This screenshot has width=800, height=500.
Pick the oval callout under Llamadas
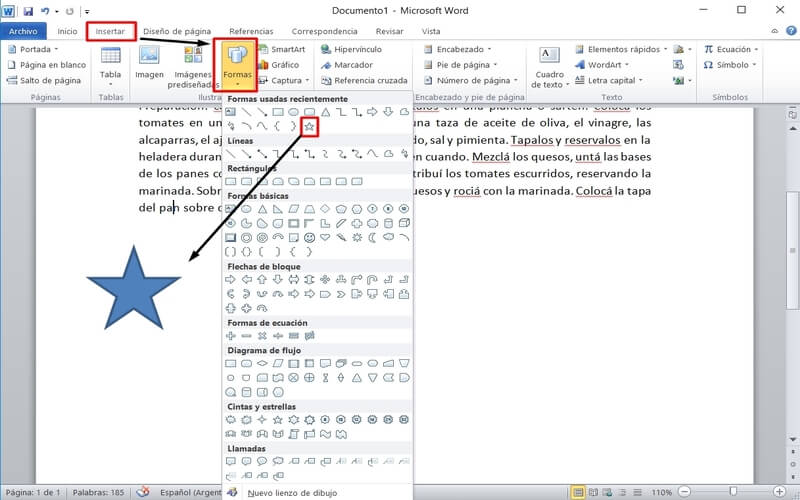[x=262, y=461]
